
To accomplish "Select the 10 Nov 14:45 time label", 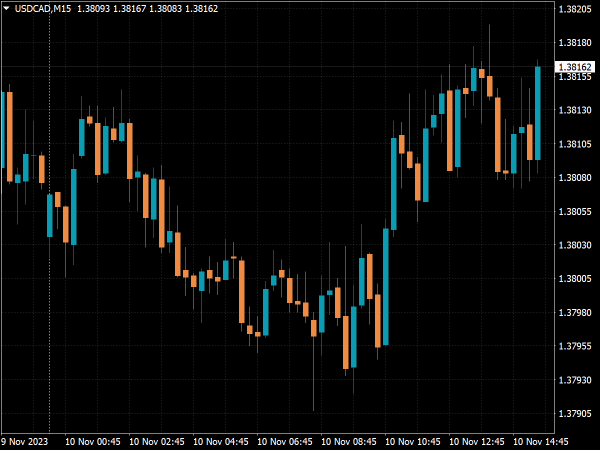I will [x=540, y=442].
